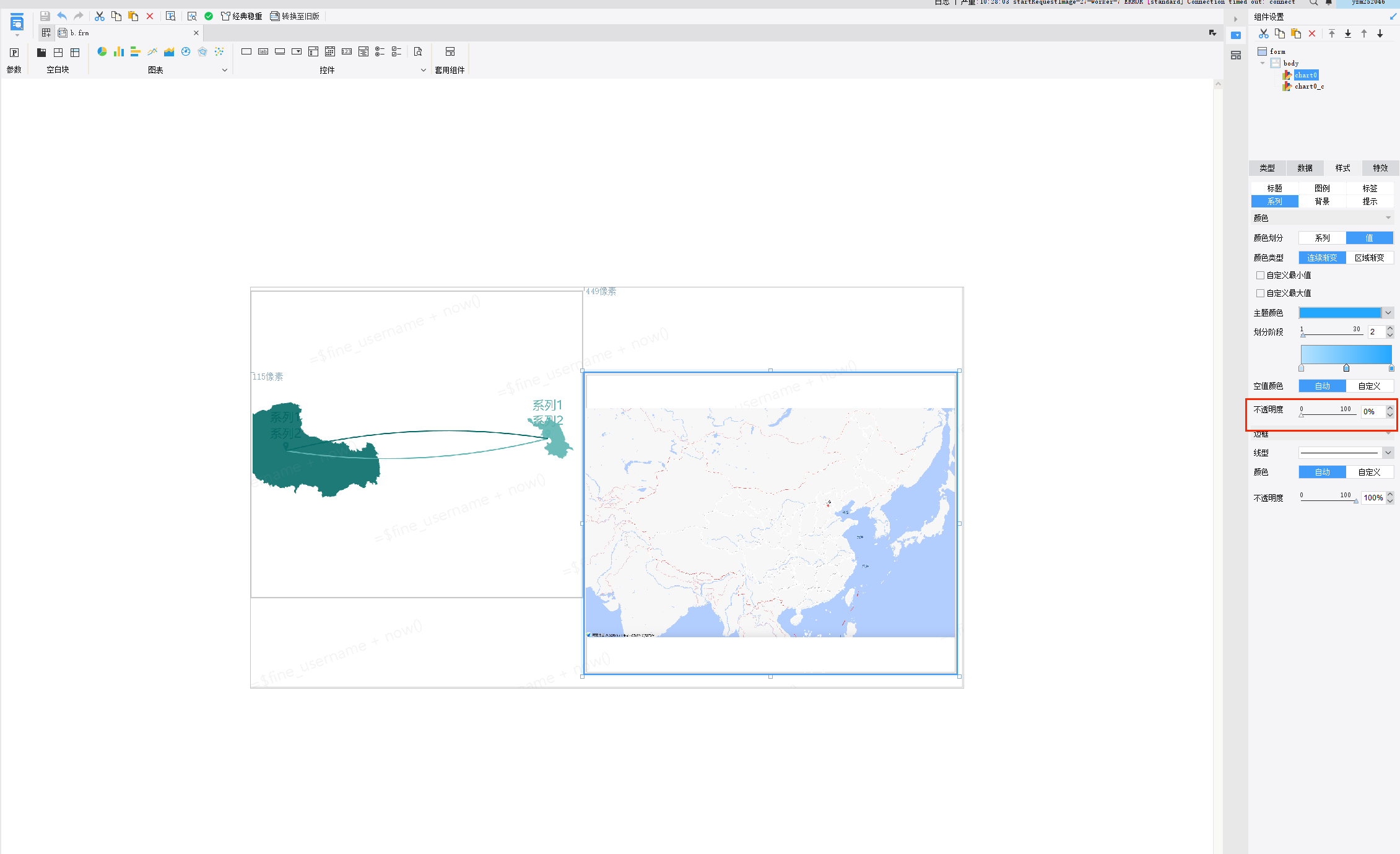
Task: Move component to top in panel
Action: click(1332, 34)
